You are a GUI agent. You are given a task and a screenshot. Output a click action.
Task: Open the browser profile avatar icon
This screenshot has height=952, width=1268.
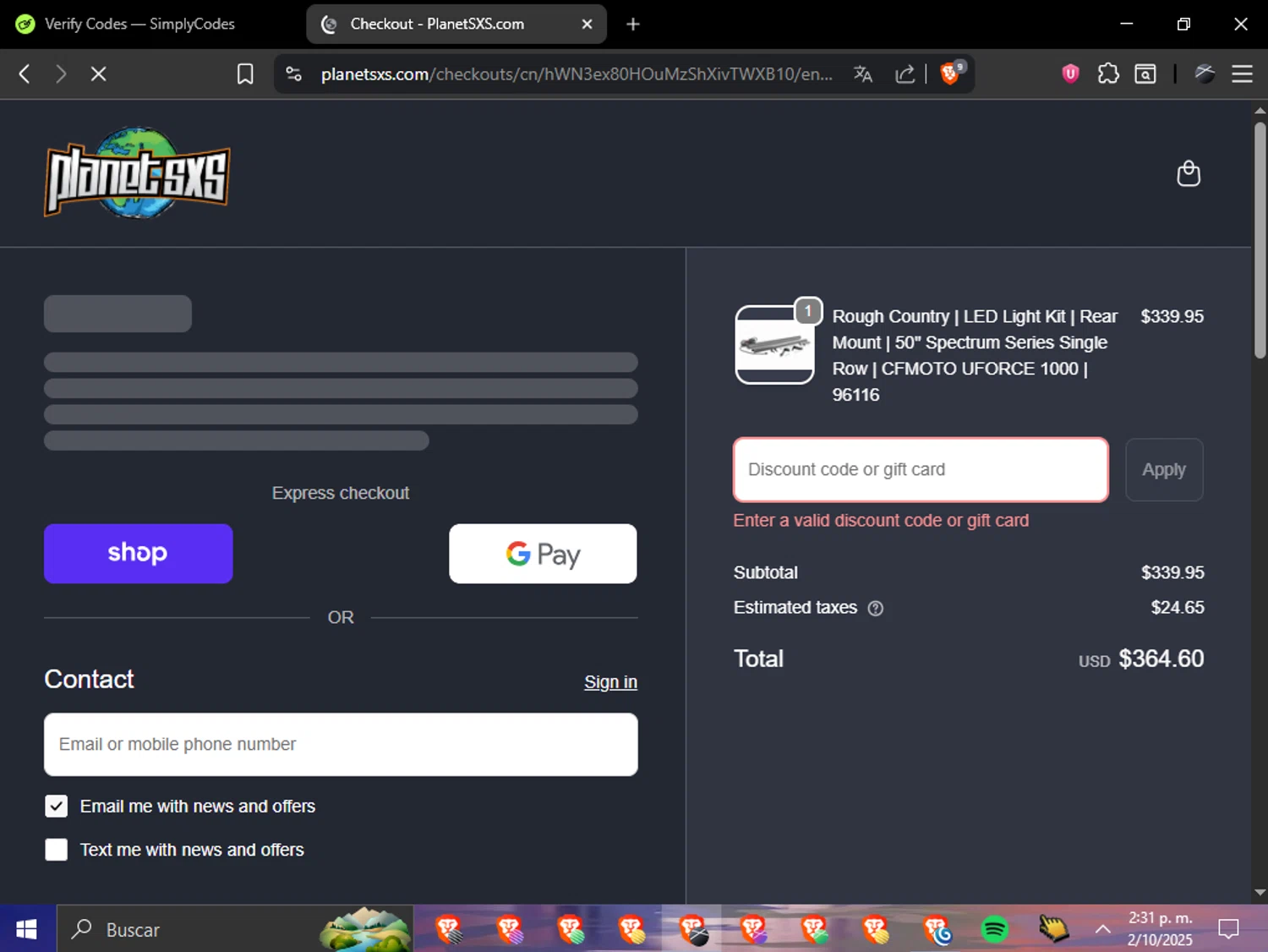coord(1205,74)
